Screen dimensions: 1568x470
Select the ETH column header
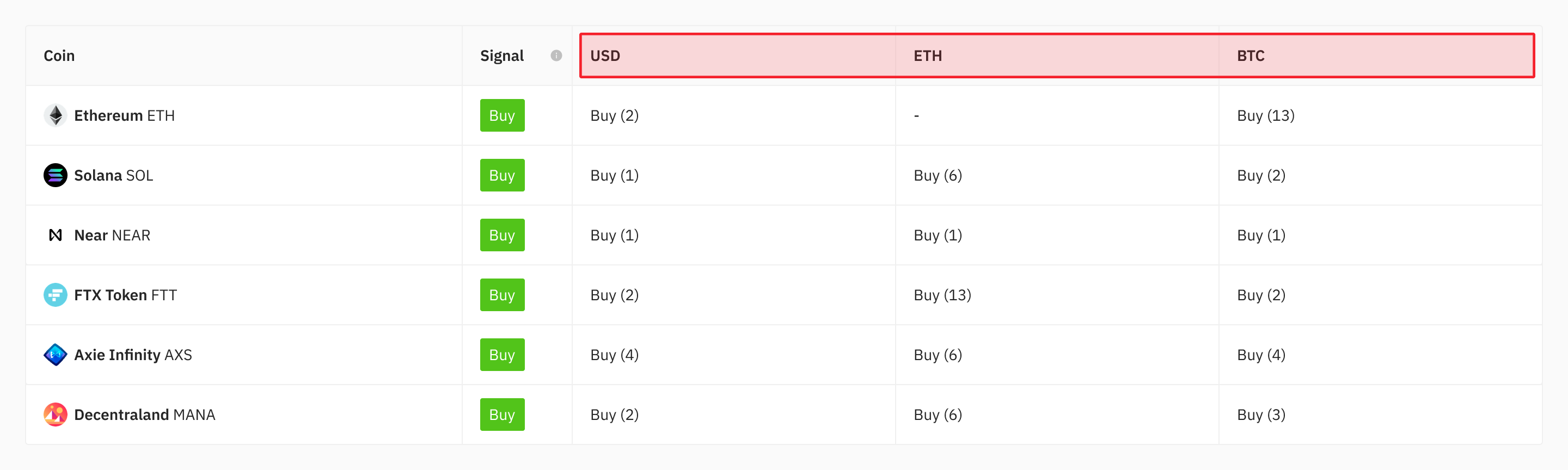point(927,55)
